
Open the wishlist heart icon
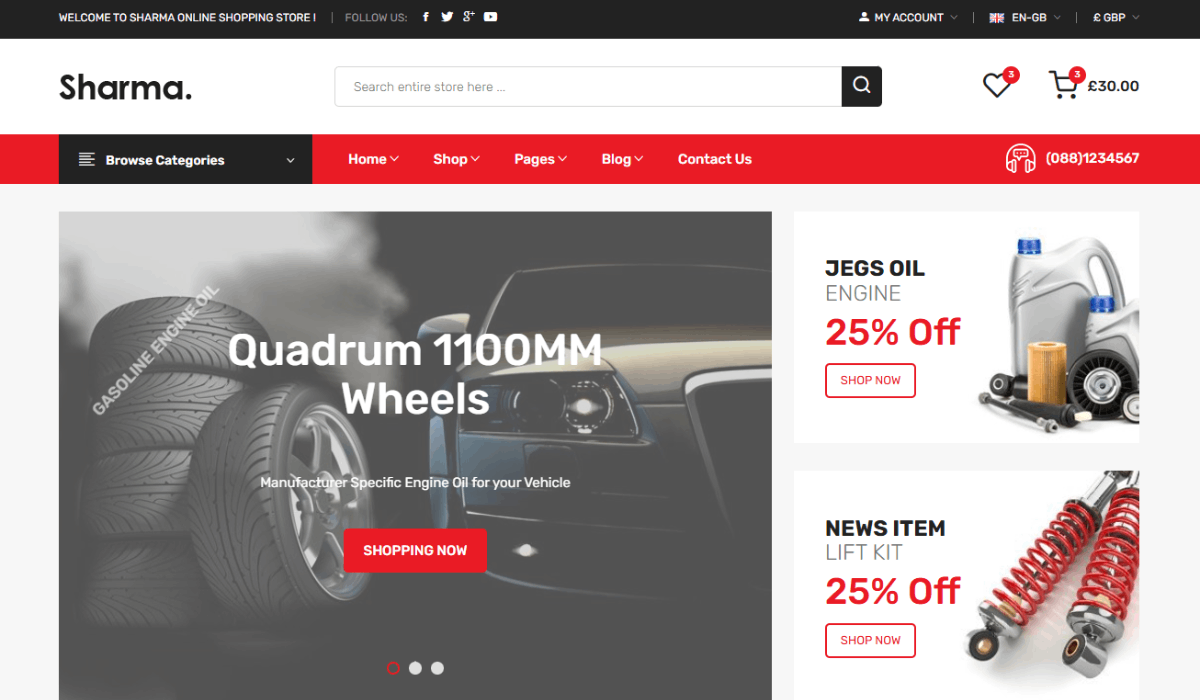tap(997, 85)
